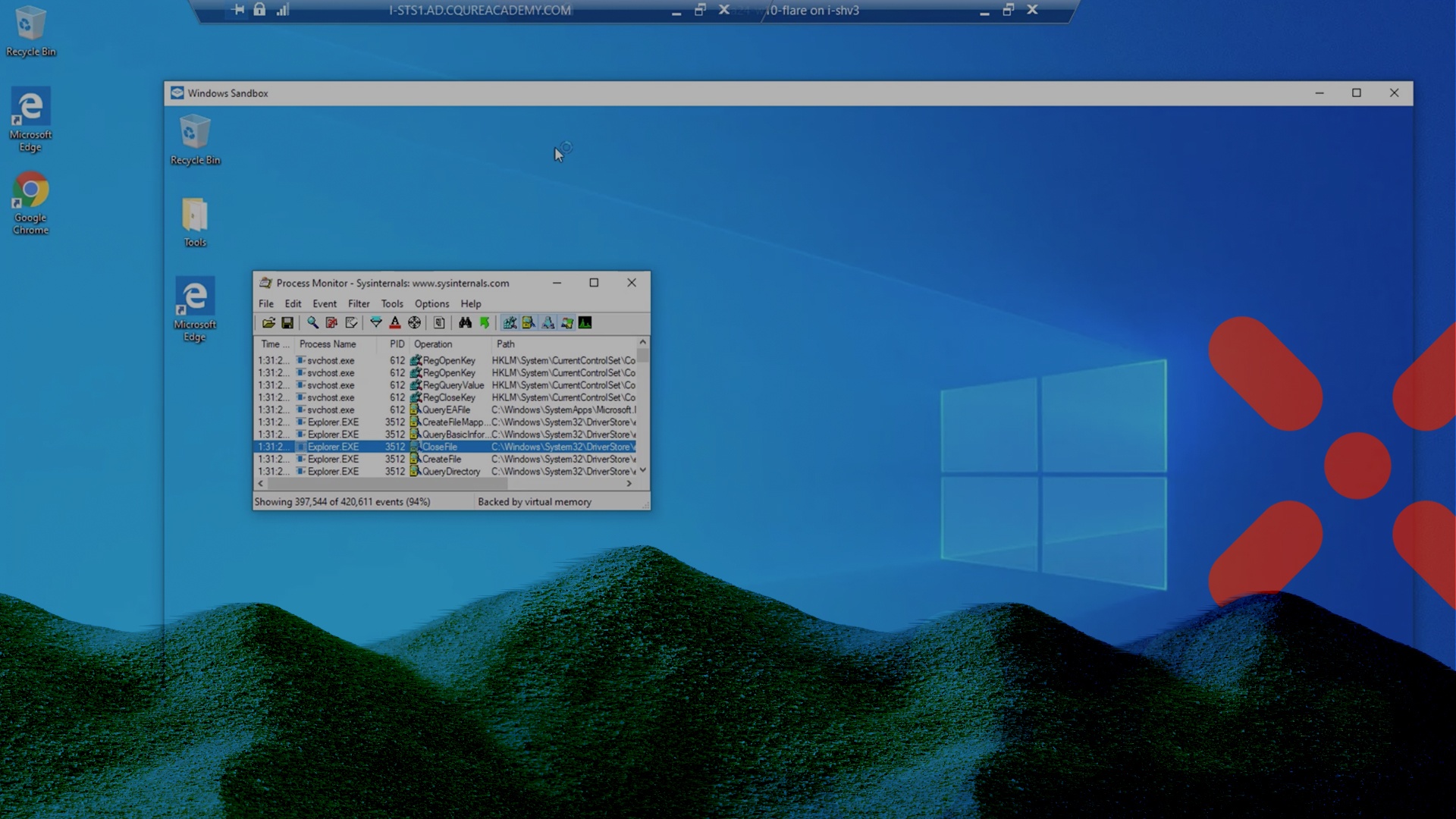Toggle Autoscroll in the Process Monitor toolbar
The height and width of the screenshot is (819, 1456).
coord(331,323)
